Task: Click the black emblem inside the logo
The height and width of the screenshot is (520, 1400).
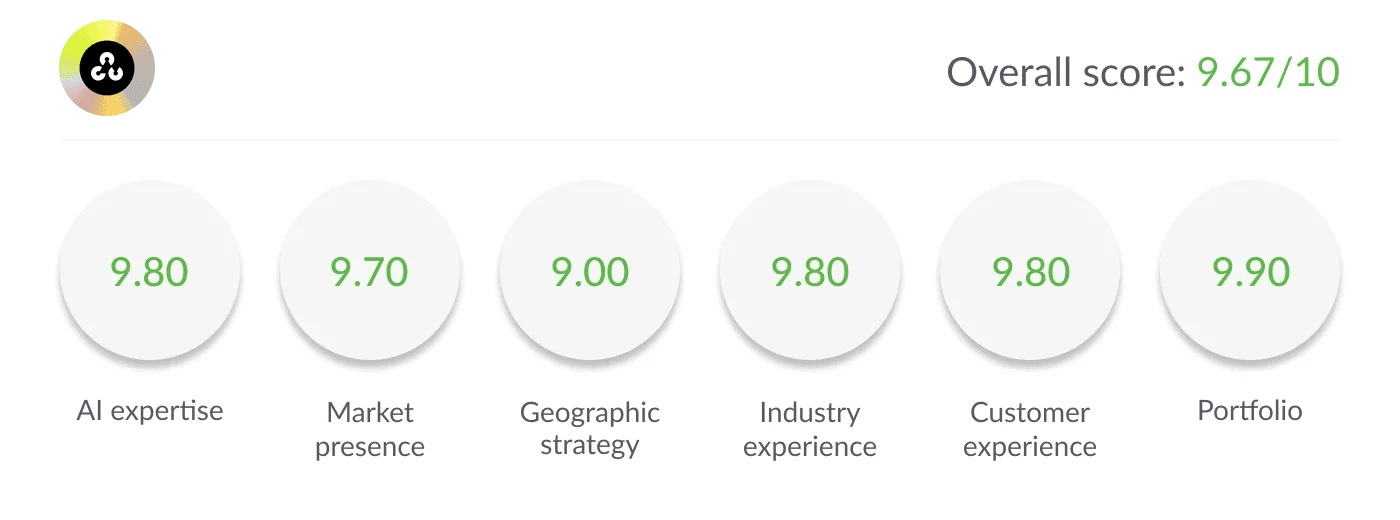Action: pyautogui.click(x=107, y=68)
